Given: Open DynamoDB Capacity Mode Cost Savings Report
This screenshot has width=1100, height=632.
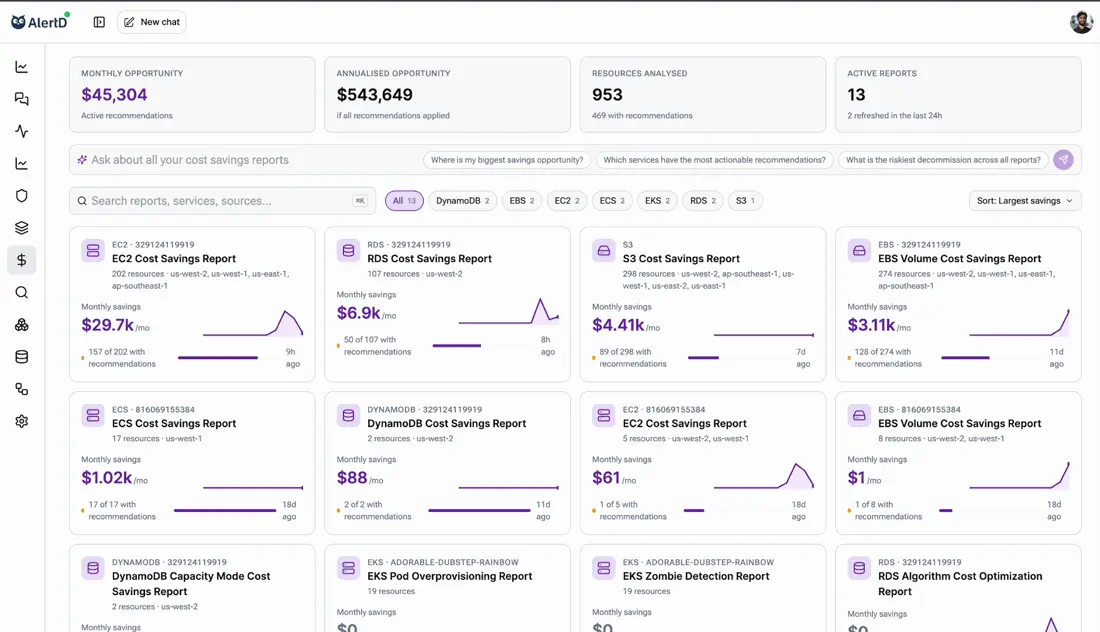Looking at the screenshot, I should (x=192, y=588).
